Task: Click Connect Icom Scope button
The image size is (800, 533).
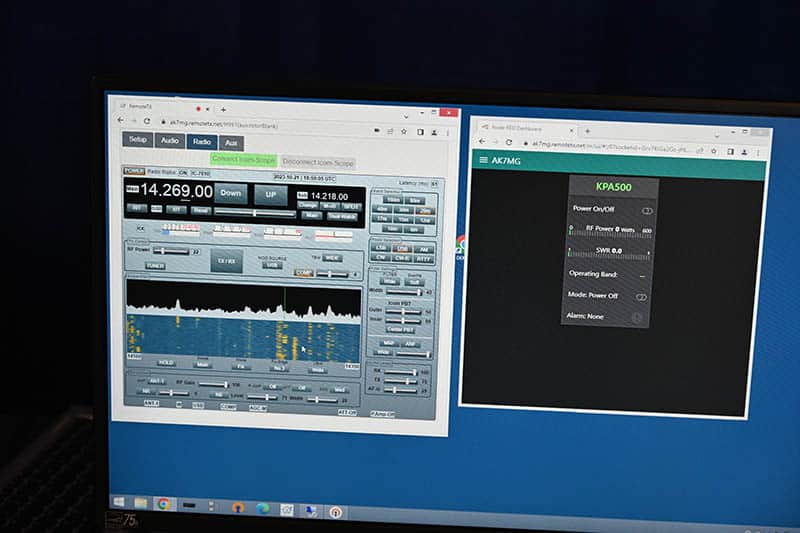Action: pyautogui.click(x=243, y=160)
